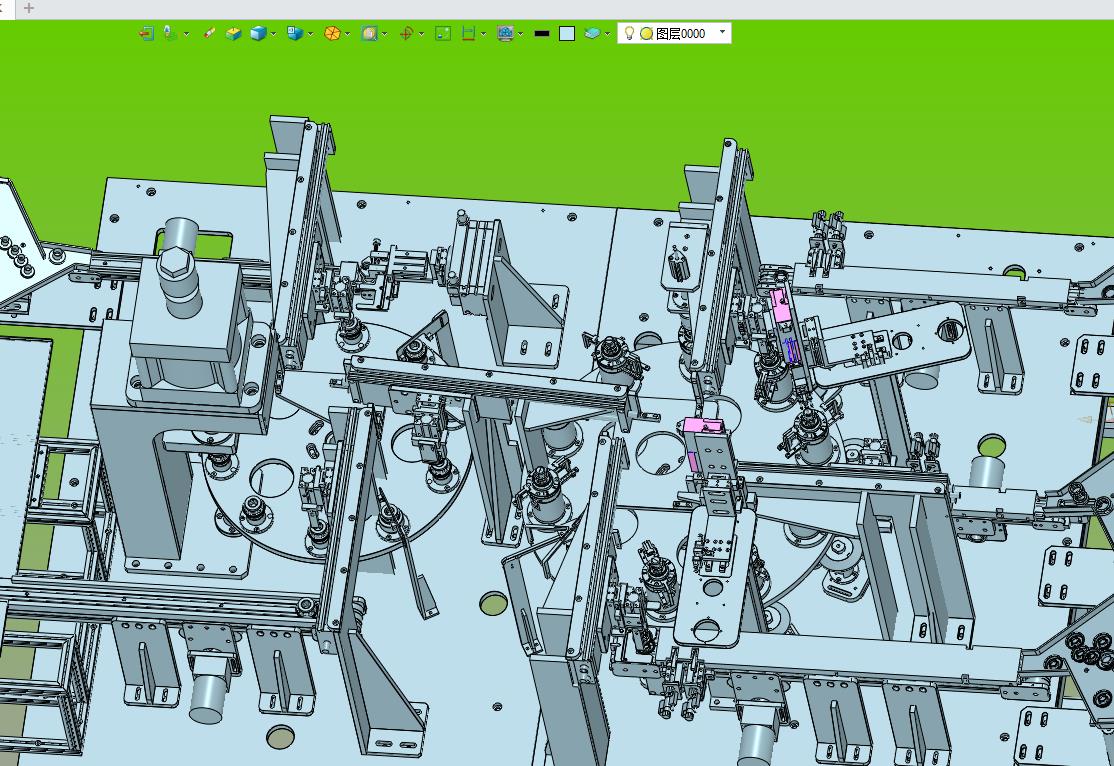This screenshot has height=766, width=1114.
Task: Open the display mode dropdown arrow
Action: pyautogui.click(x=310, y=33)
